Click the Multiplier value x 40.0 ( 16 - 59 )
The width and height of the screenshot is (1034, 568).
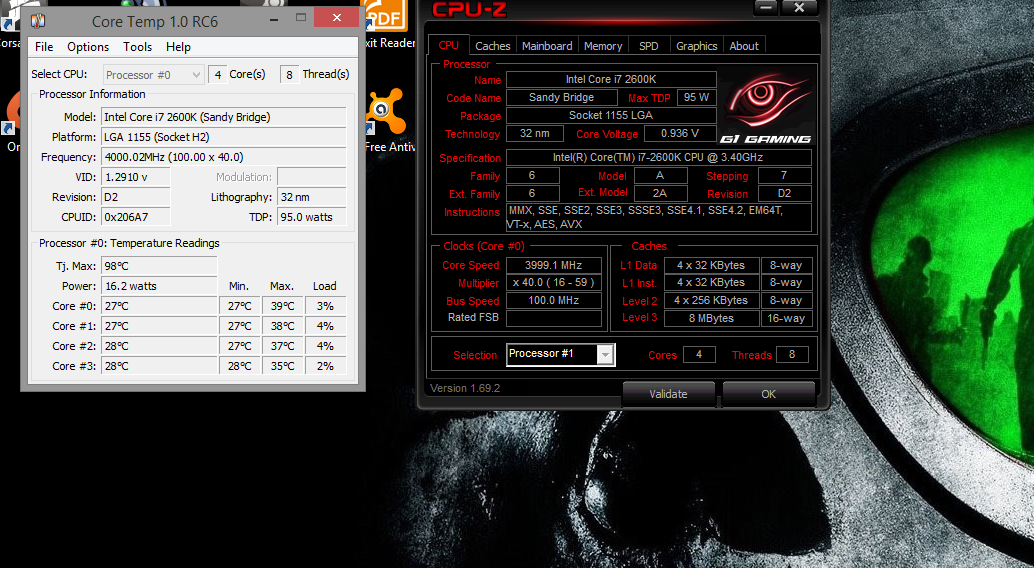coord(553,282)
